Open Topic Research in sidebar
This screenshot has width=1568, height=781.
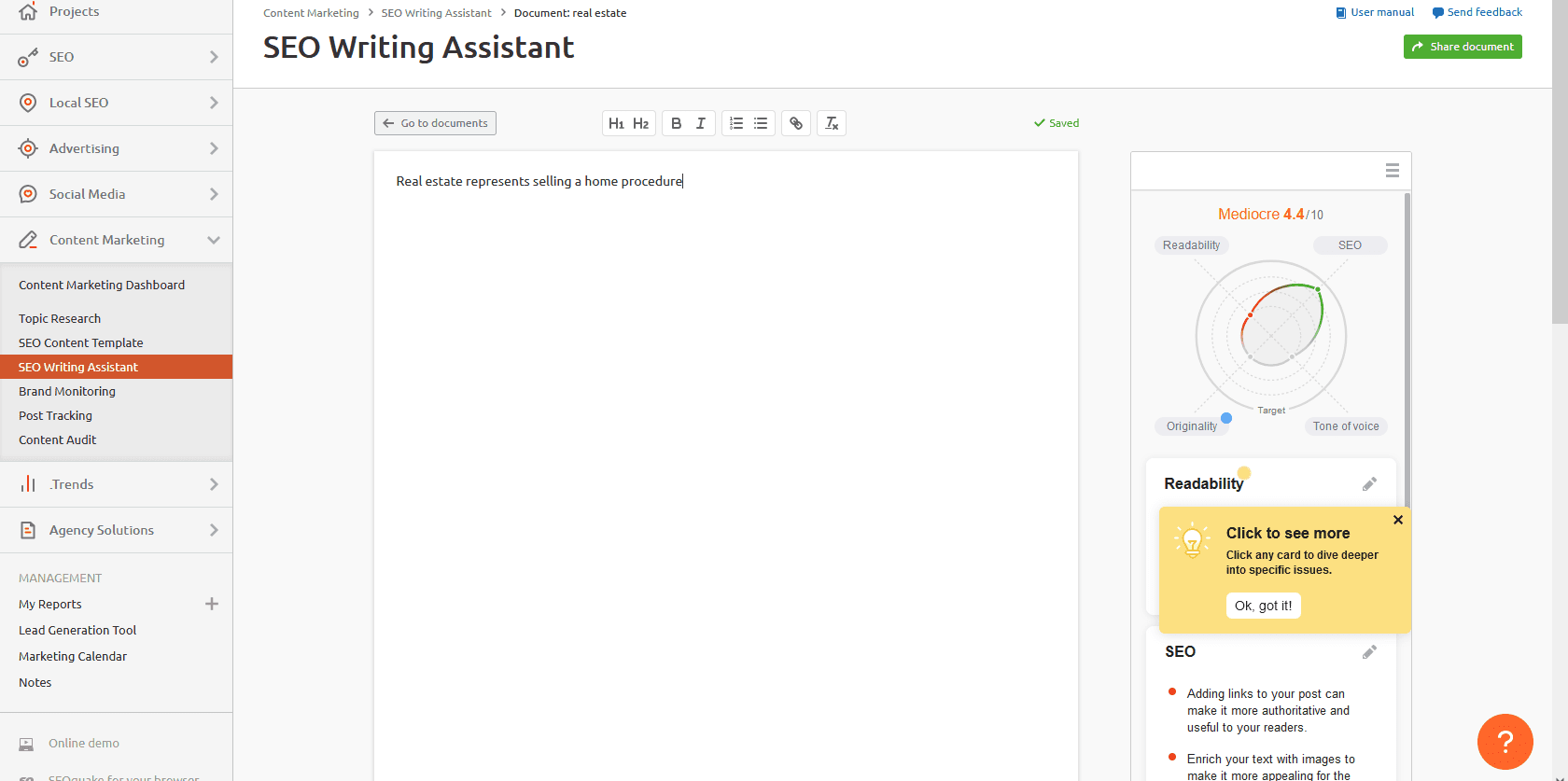60,318
